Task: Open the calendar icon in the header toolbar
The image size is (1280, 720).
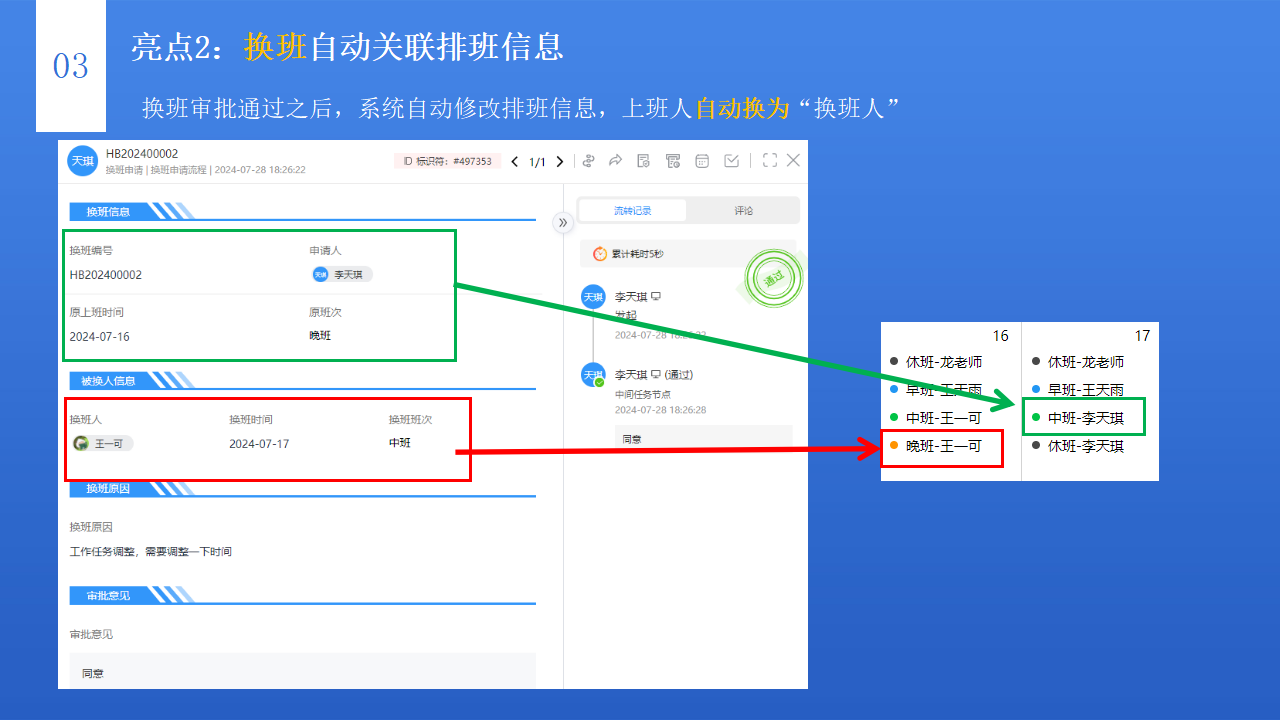Action: pyautogui.click(x=702, y=160)
